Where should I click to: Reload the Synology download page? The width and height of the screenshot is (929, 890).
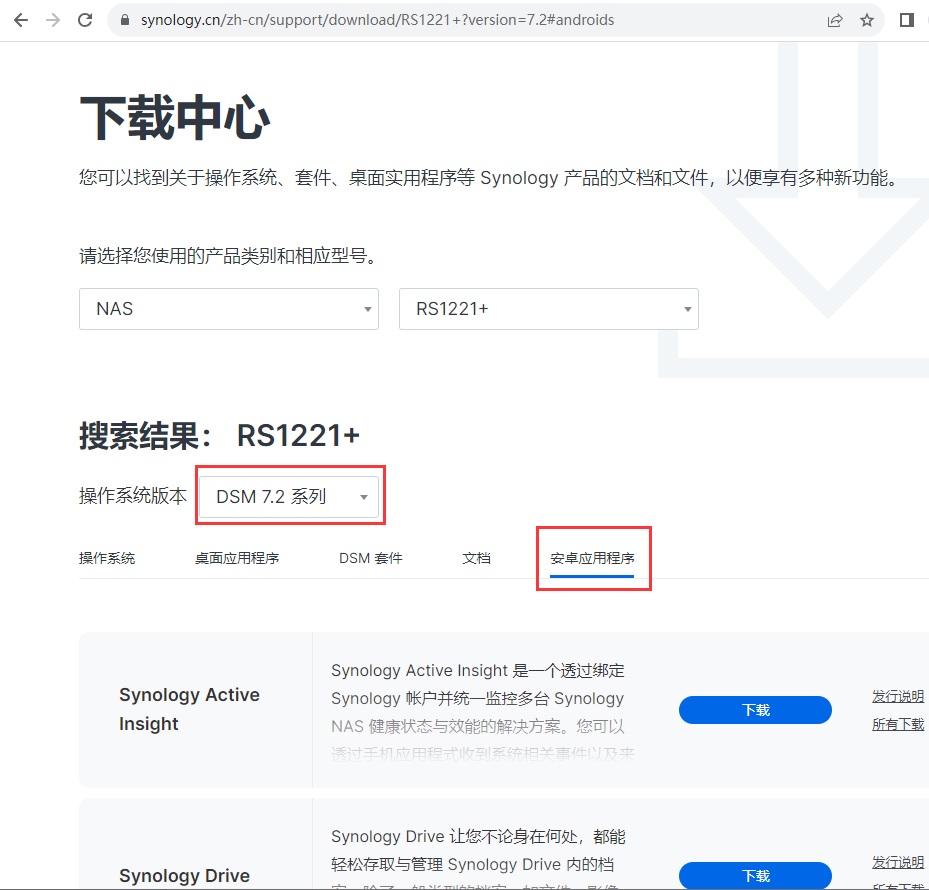coord(85,20)
